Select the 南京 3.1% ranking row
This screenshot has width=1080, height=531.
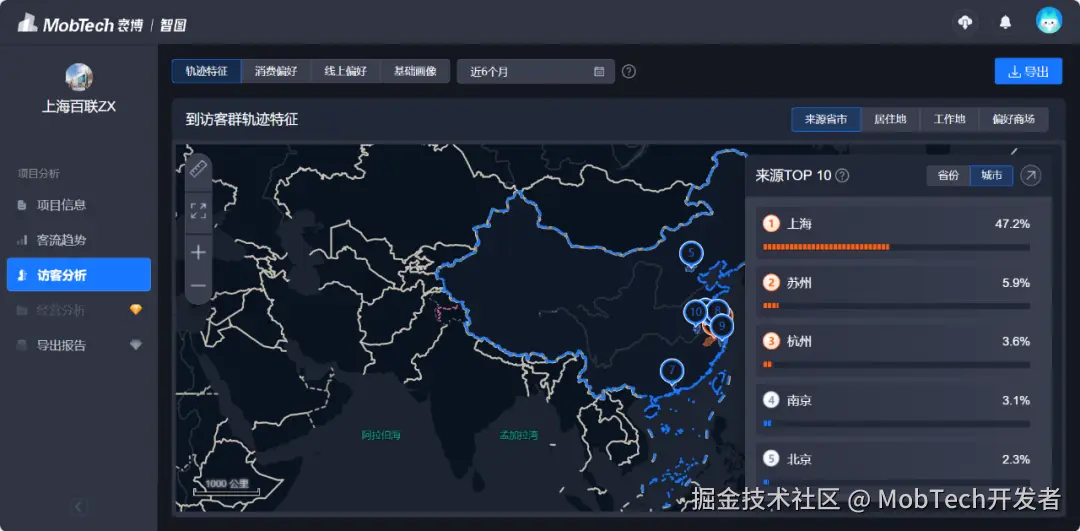coord(898,410)
